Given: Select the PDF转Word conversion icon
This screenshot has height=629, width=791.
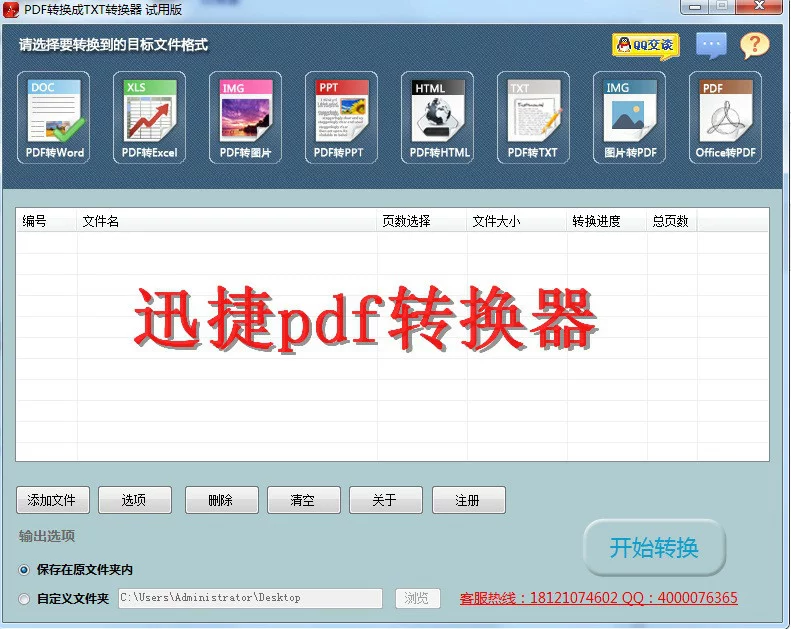Looking at the screenshot, I should 54,118.
